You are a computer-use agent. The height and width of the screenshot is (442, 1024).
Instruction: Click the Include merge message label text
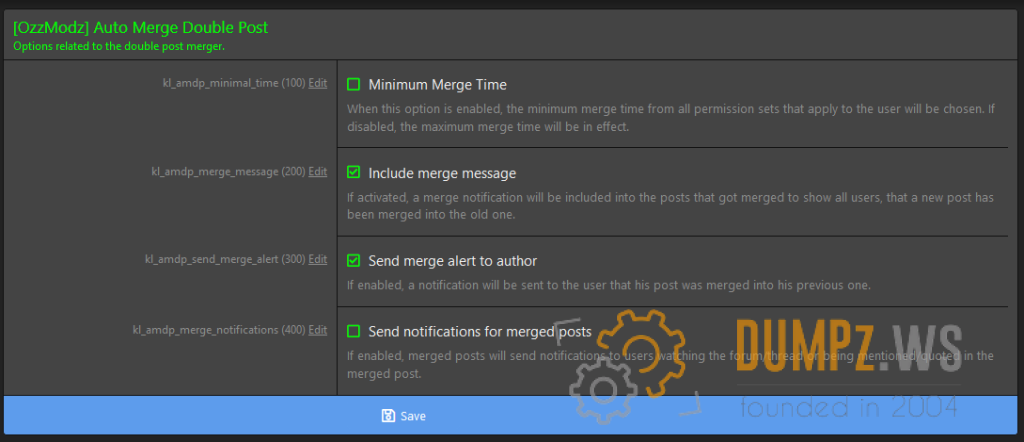click(442, 173)
